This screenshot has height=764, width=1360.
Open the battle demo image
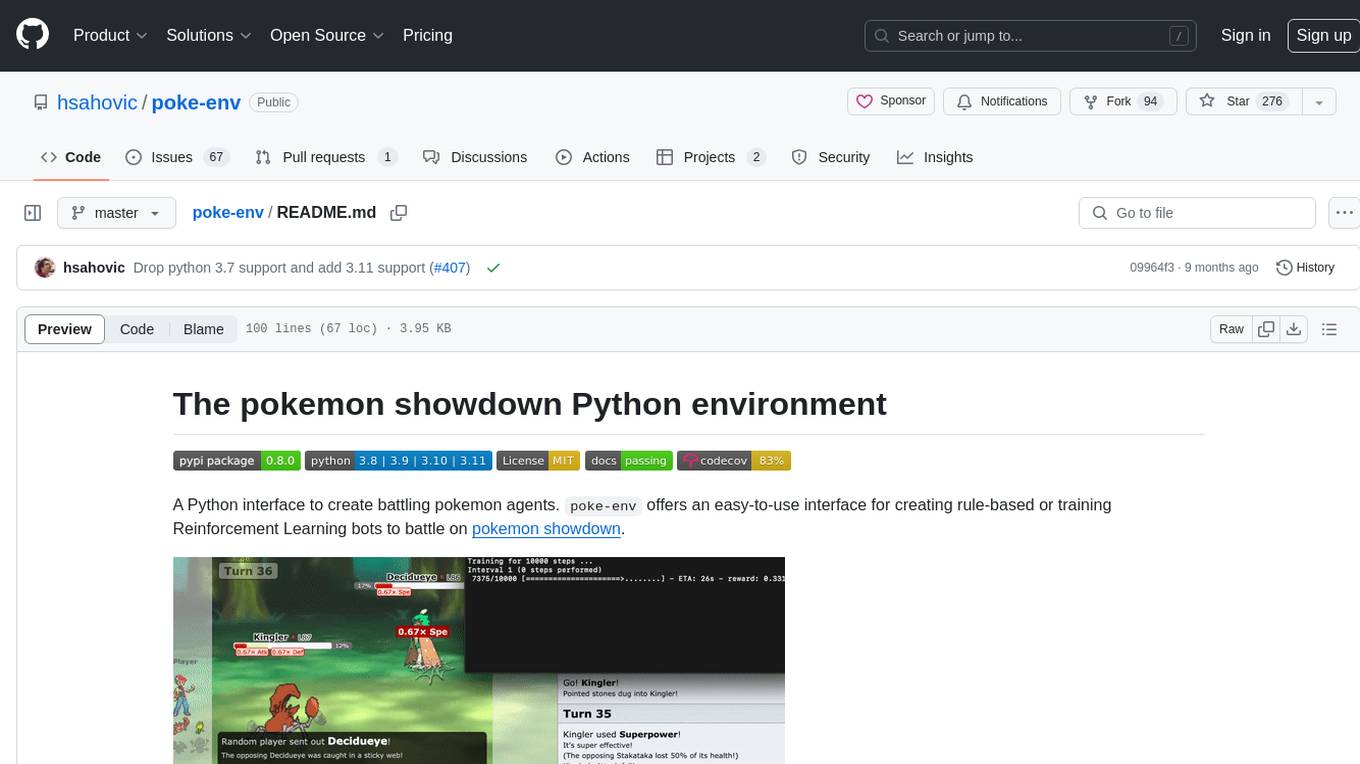[479, 660]
